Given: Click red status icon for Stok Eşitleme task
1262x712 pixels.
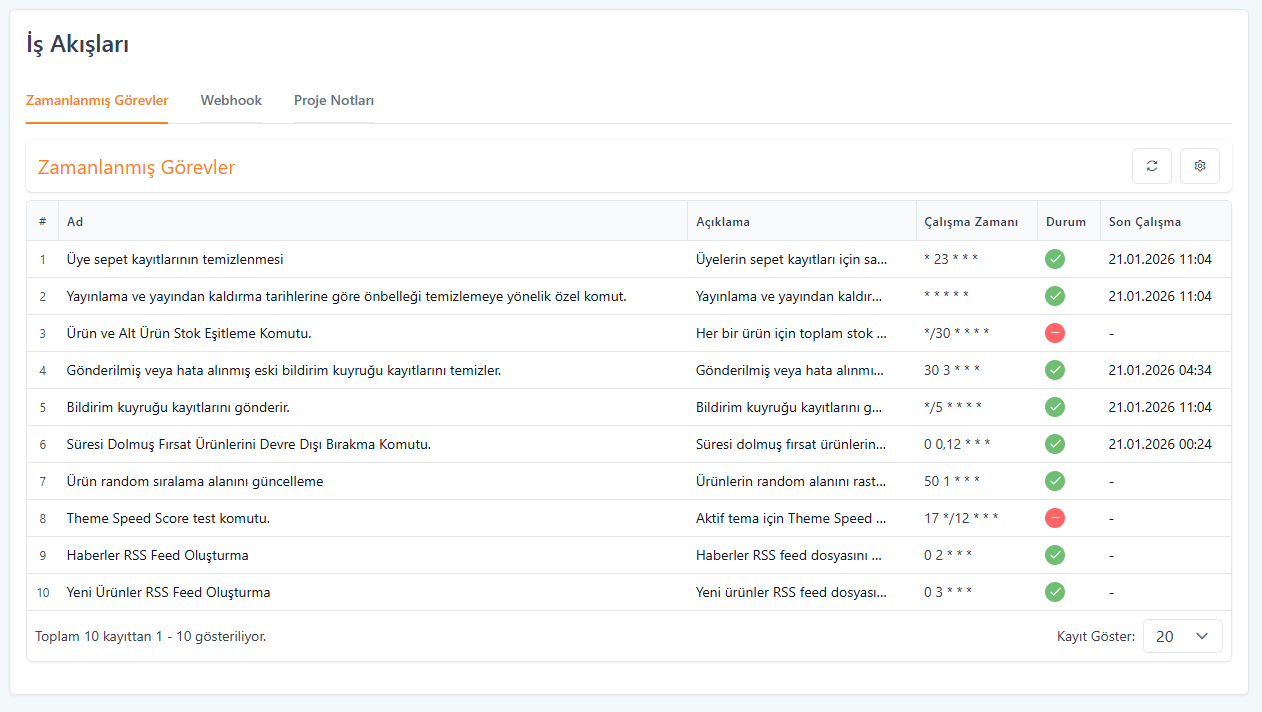Looking at the screenshot, I should point(1055,333).
